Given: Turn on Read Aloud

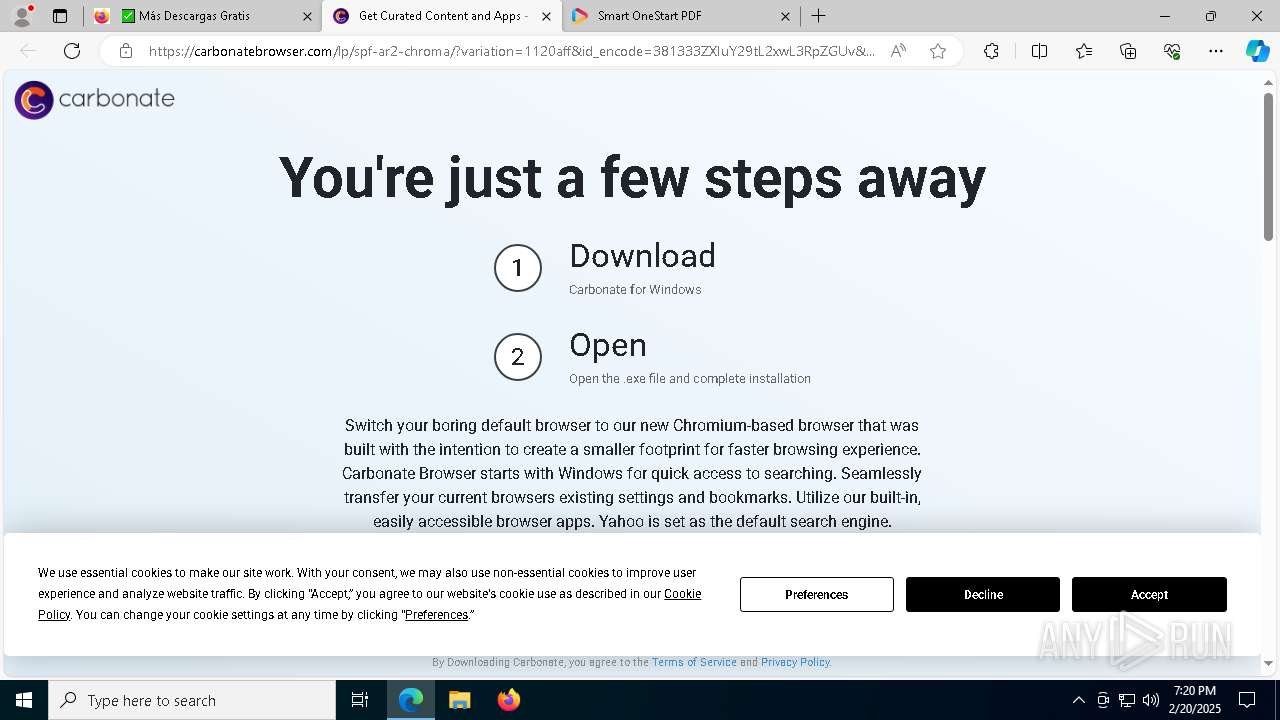Looking at the screenshot, I should click(x=898, y=51).
